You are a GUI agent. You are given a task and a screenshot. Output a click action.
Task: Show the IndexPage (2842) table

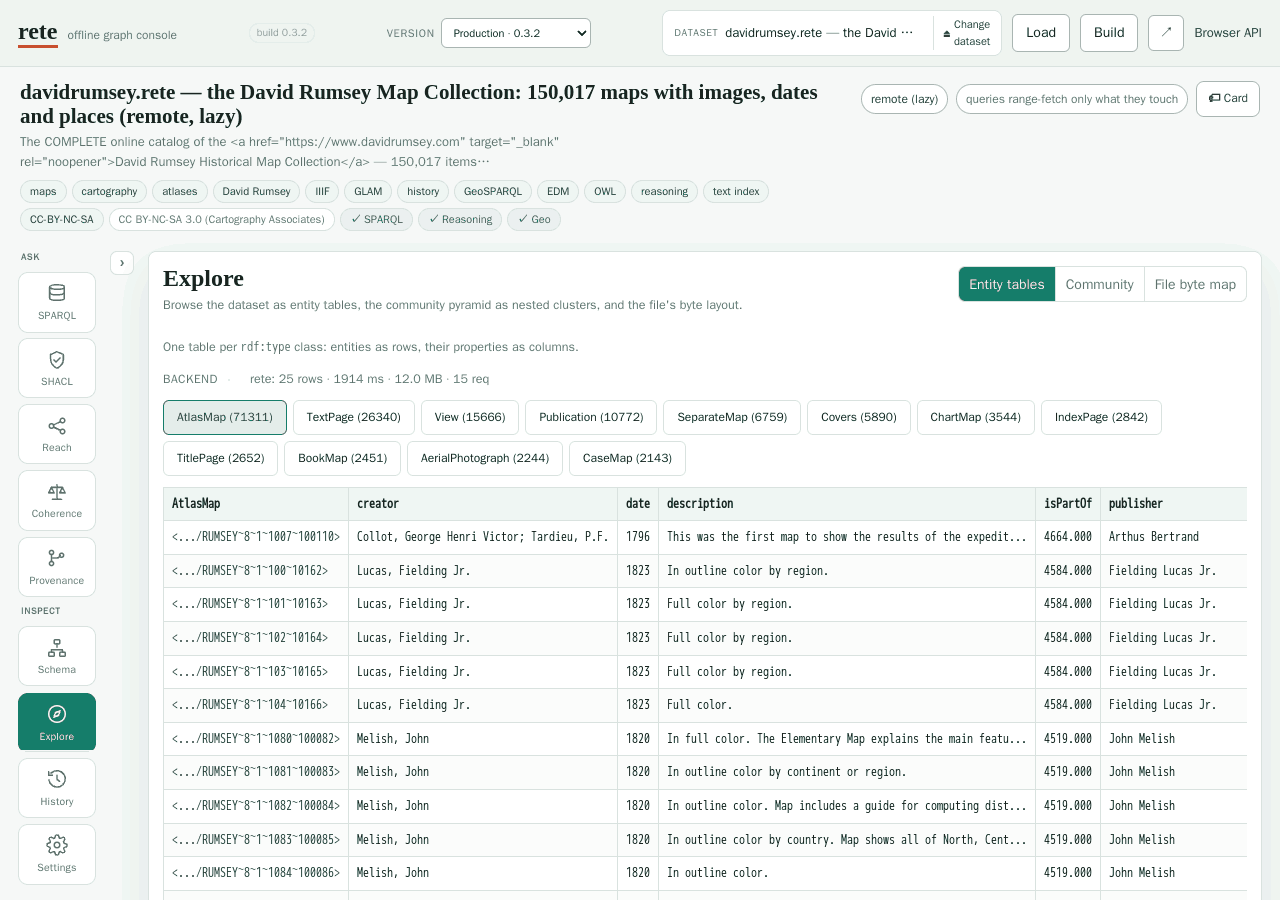click(1101, 417)
